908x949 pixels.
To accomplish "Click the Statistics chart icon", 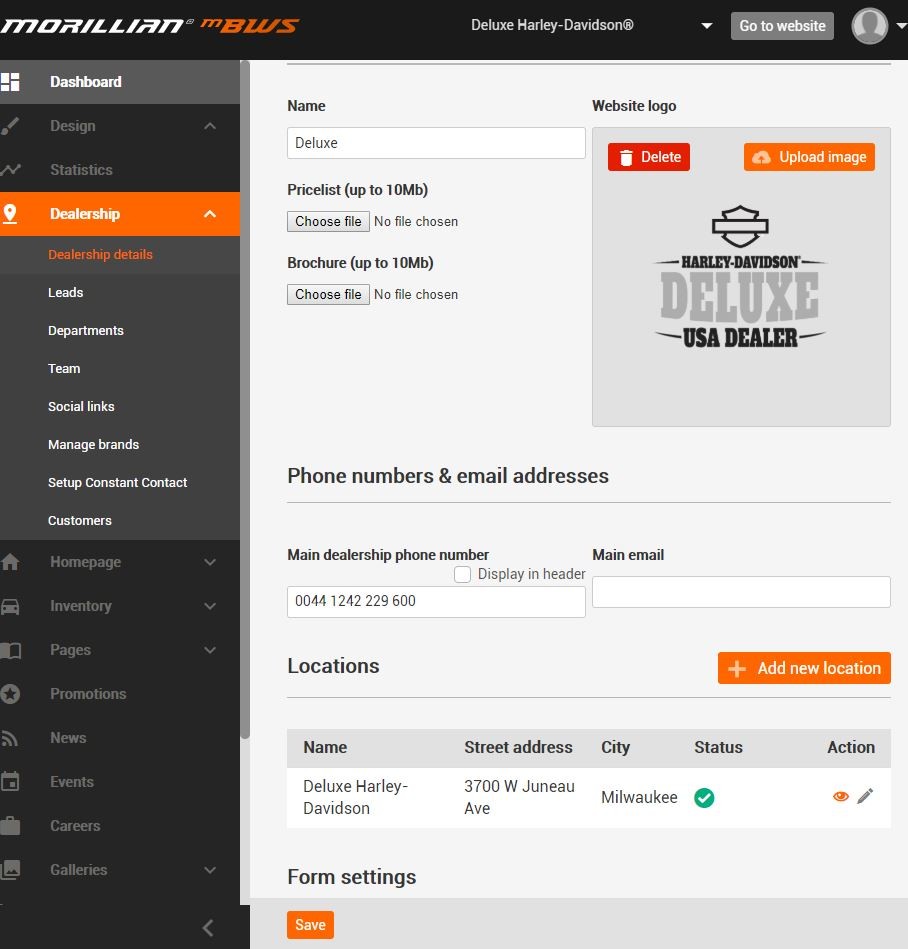I will pos(10,170).
